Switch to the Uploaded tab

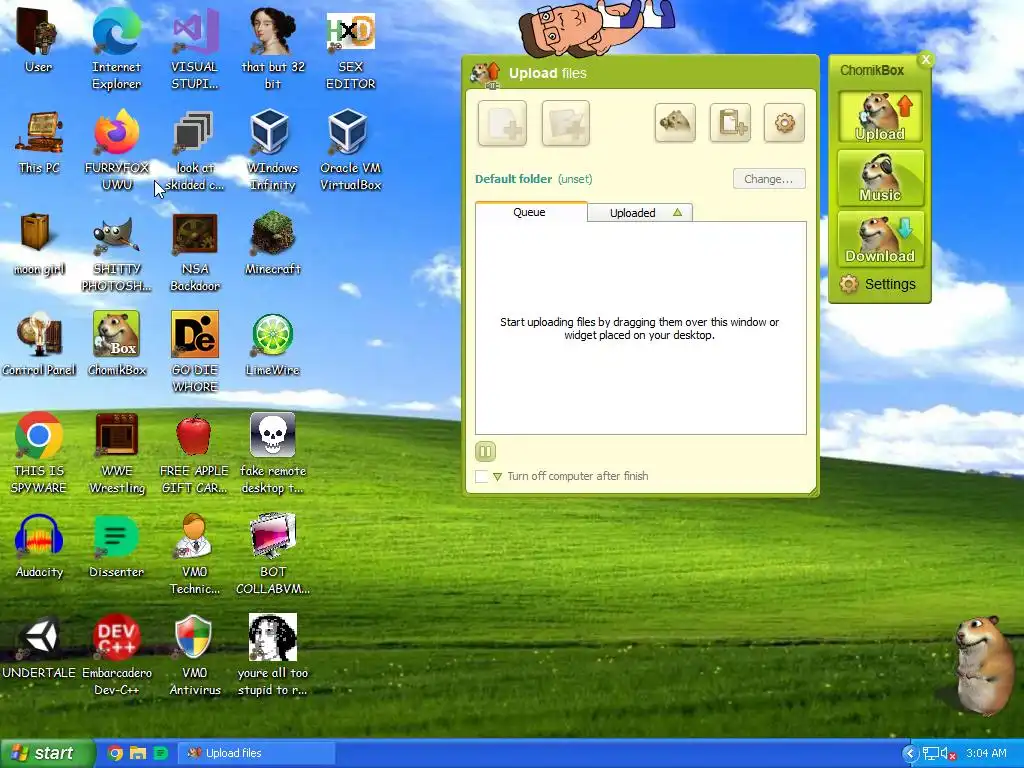639,213
